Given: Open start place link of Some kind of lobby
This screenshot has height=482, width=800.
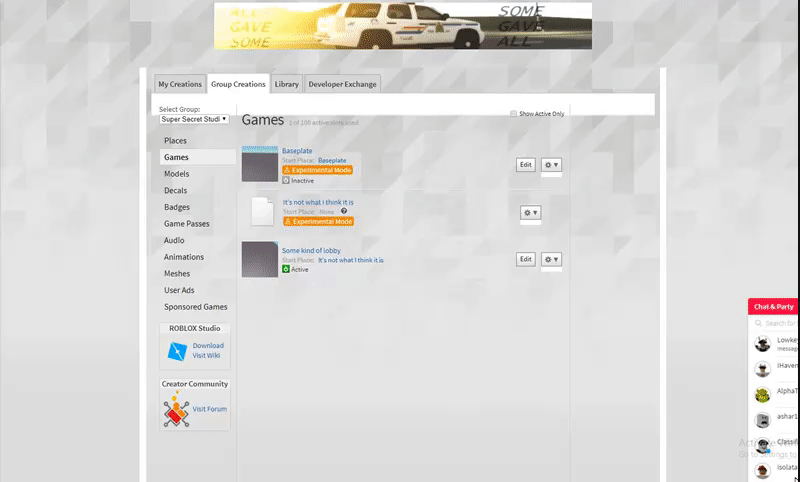Looking at the screenshot, I should coord(351,260).
